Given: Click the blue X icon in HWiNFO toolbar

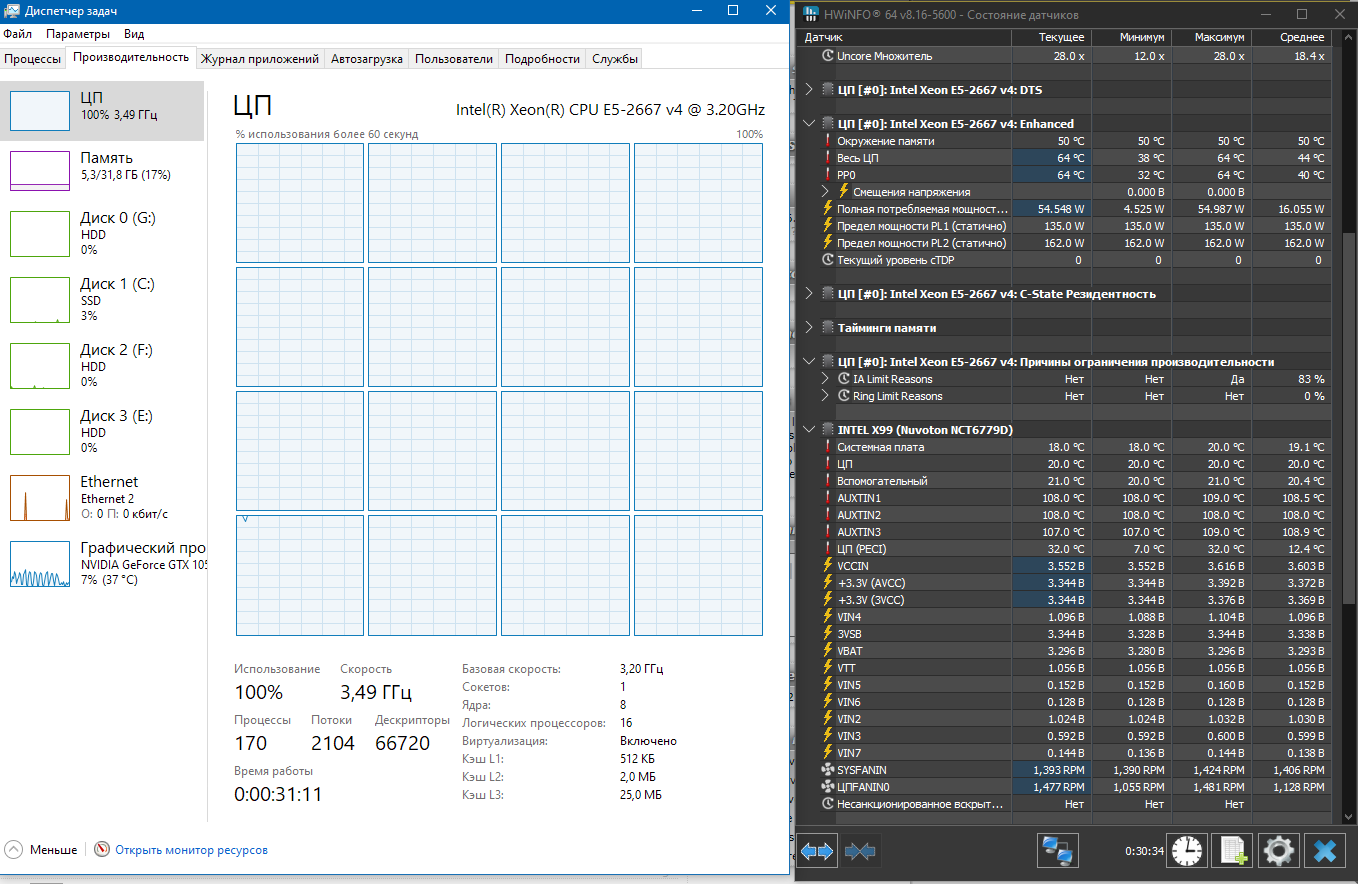Looking at the screenshot, I should [x=1324, y=851].
